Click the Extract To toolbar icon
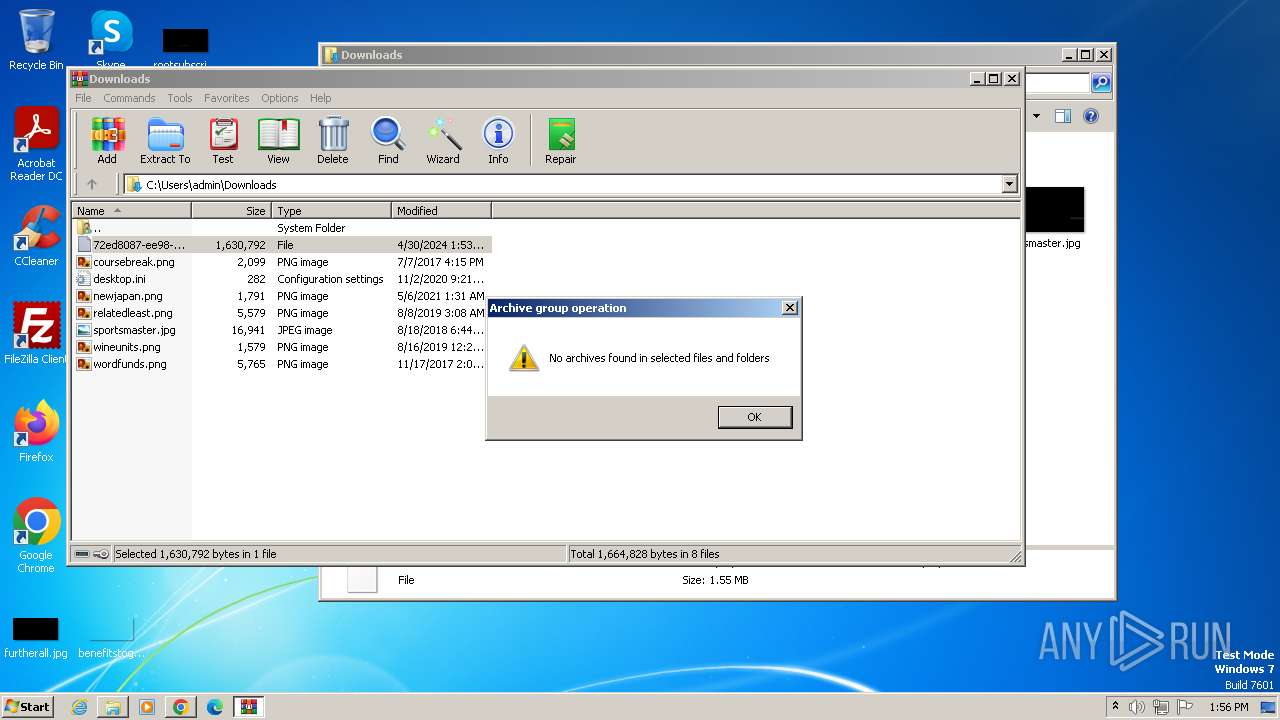 (x=165, y=140)
